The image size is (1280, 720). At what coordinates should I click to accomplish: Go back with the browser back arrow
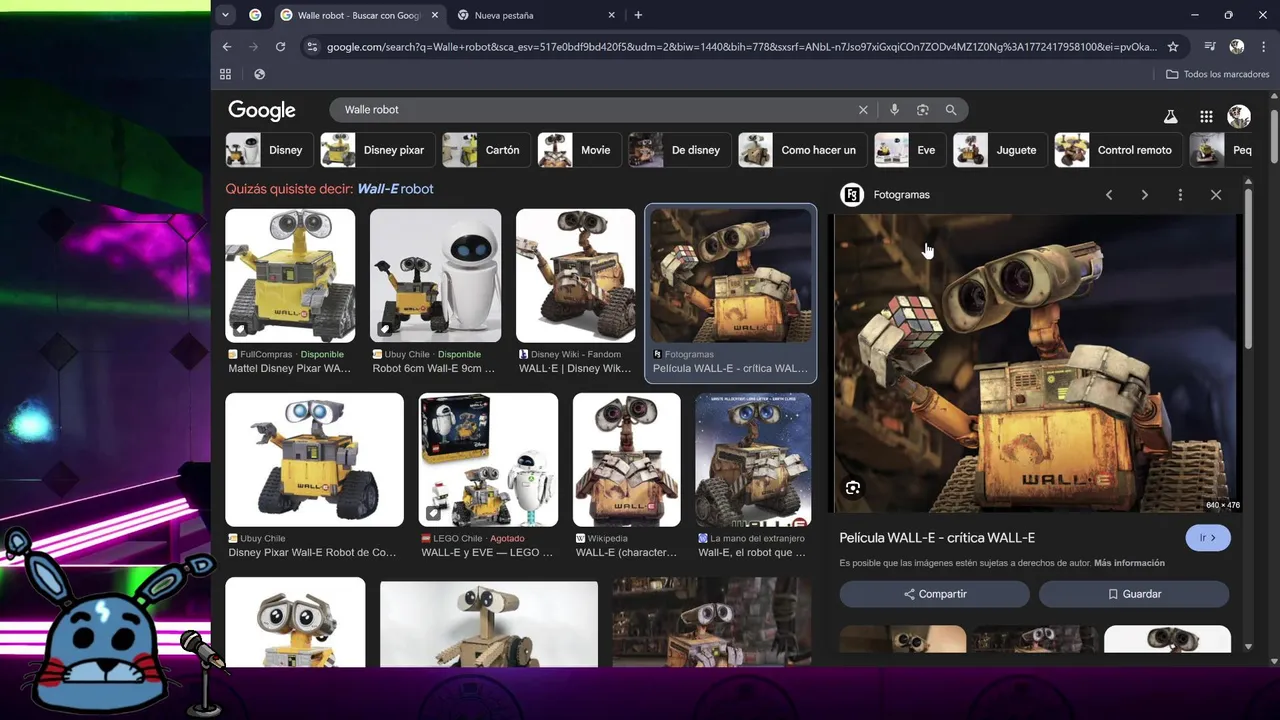[227, 47]
